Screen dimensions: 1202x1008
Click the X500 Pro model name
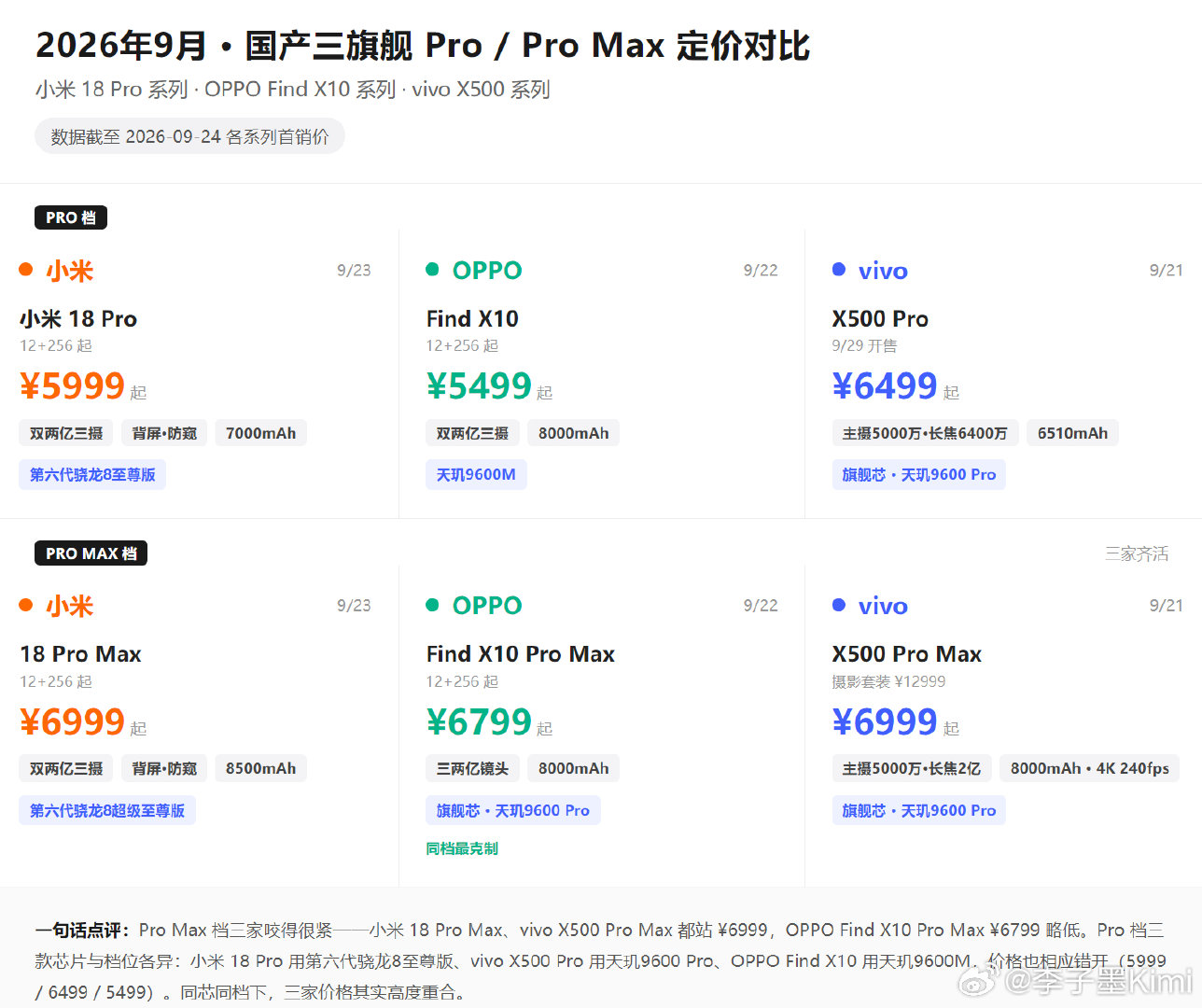tap(880, 319)
